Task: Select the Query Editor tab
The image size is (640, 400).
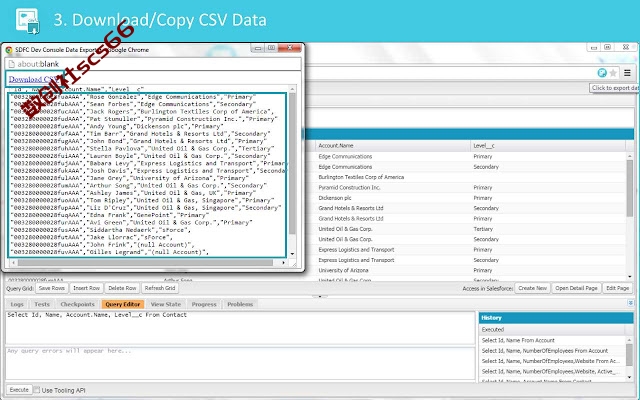Action: [x=122, y=304]
